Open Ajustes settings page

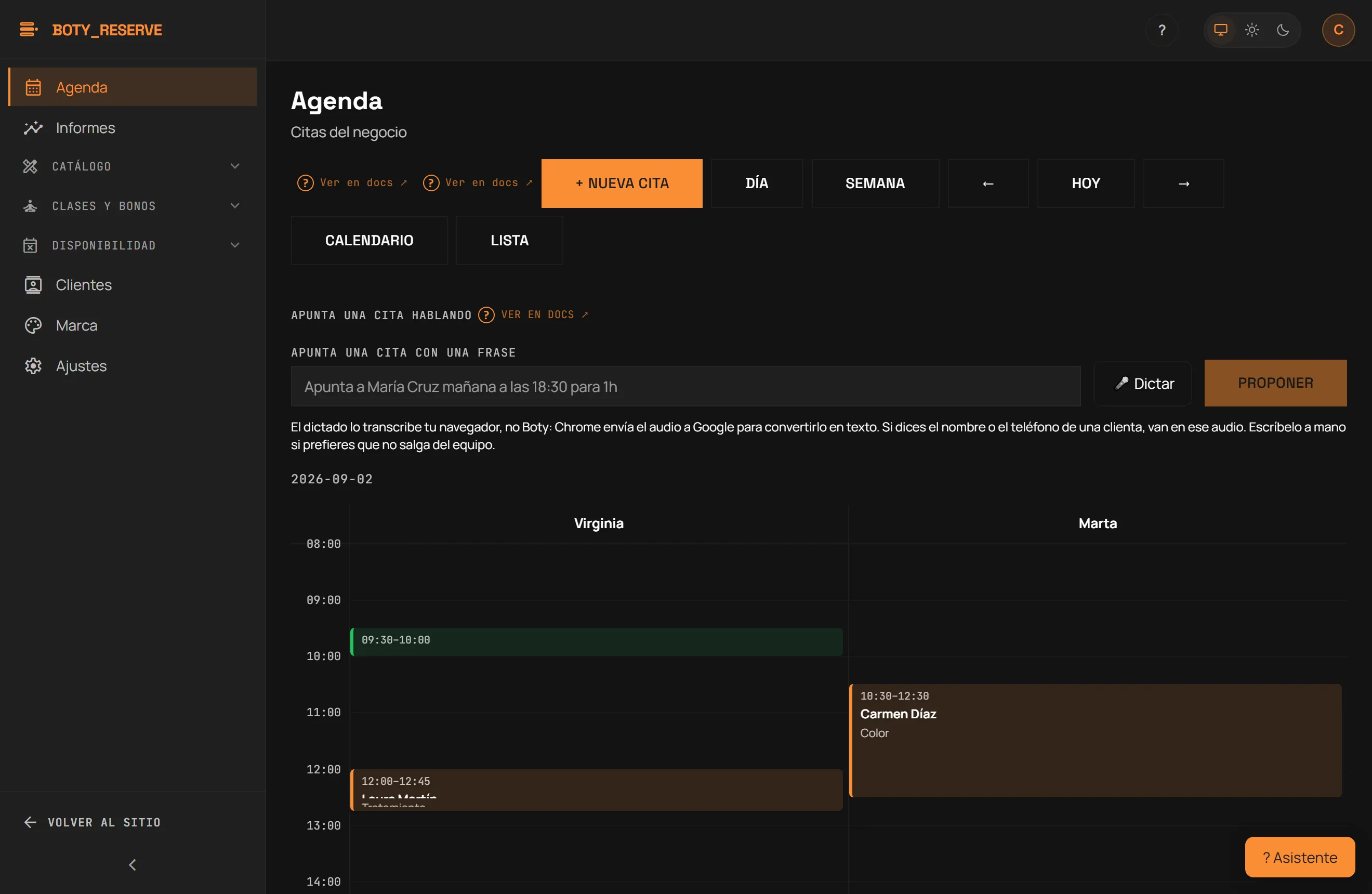coord(133,366)
